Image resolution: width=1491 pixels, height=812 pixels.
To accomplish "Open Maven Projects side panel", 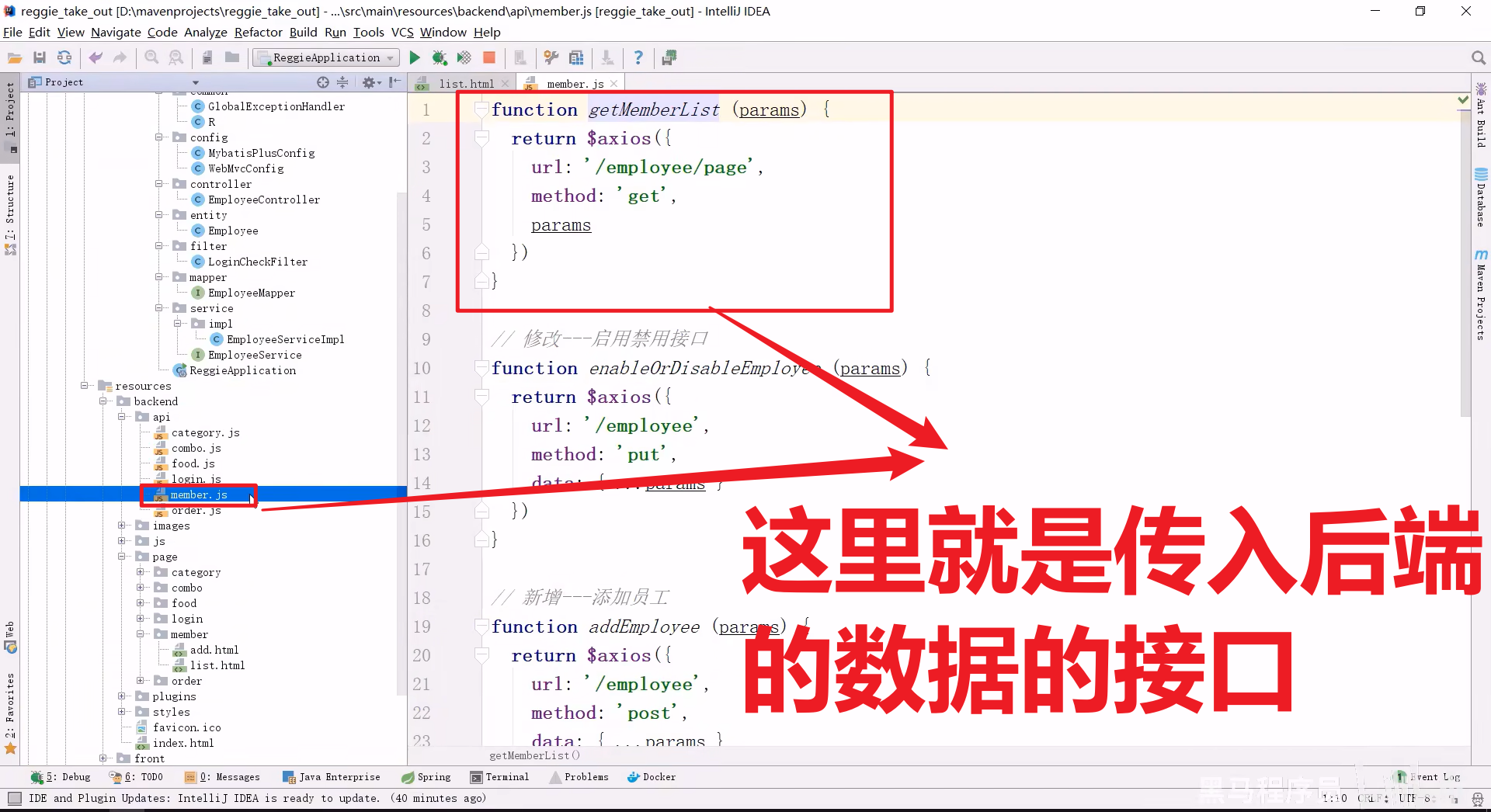I will 1481,295.
